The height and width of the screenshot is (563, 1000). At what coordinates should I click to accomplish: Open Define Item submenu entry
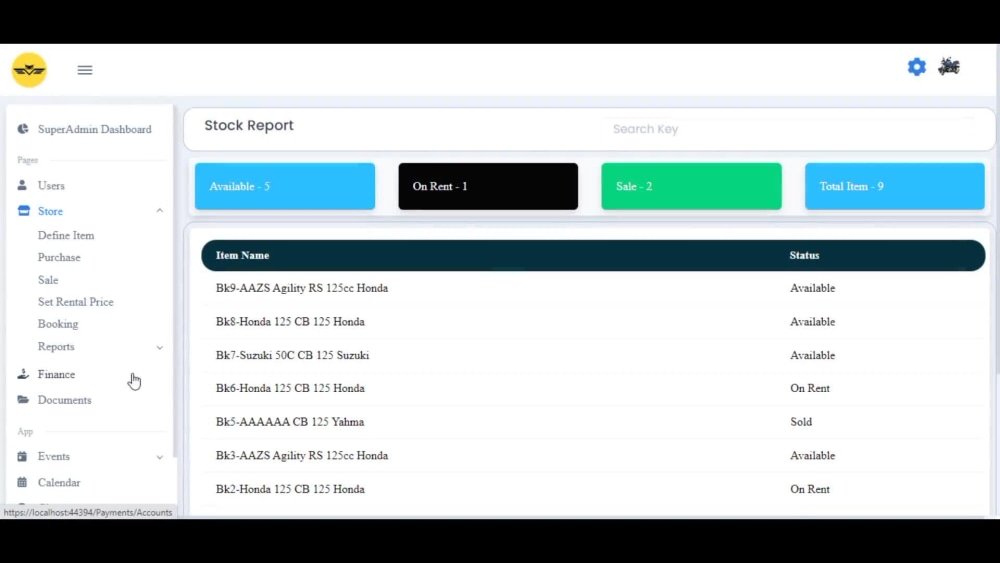pos(66,235)
